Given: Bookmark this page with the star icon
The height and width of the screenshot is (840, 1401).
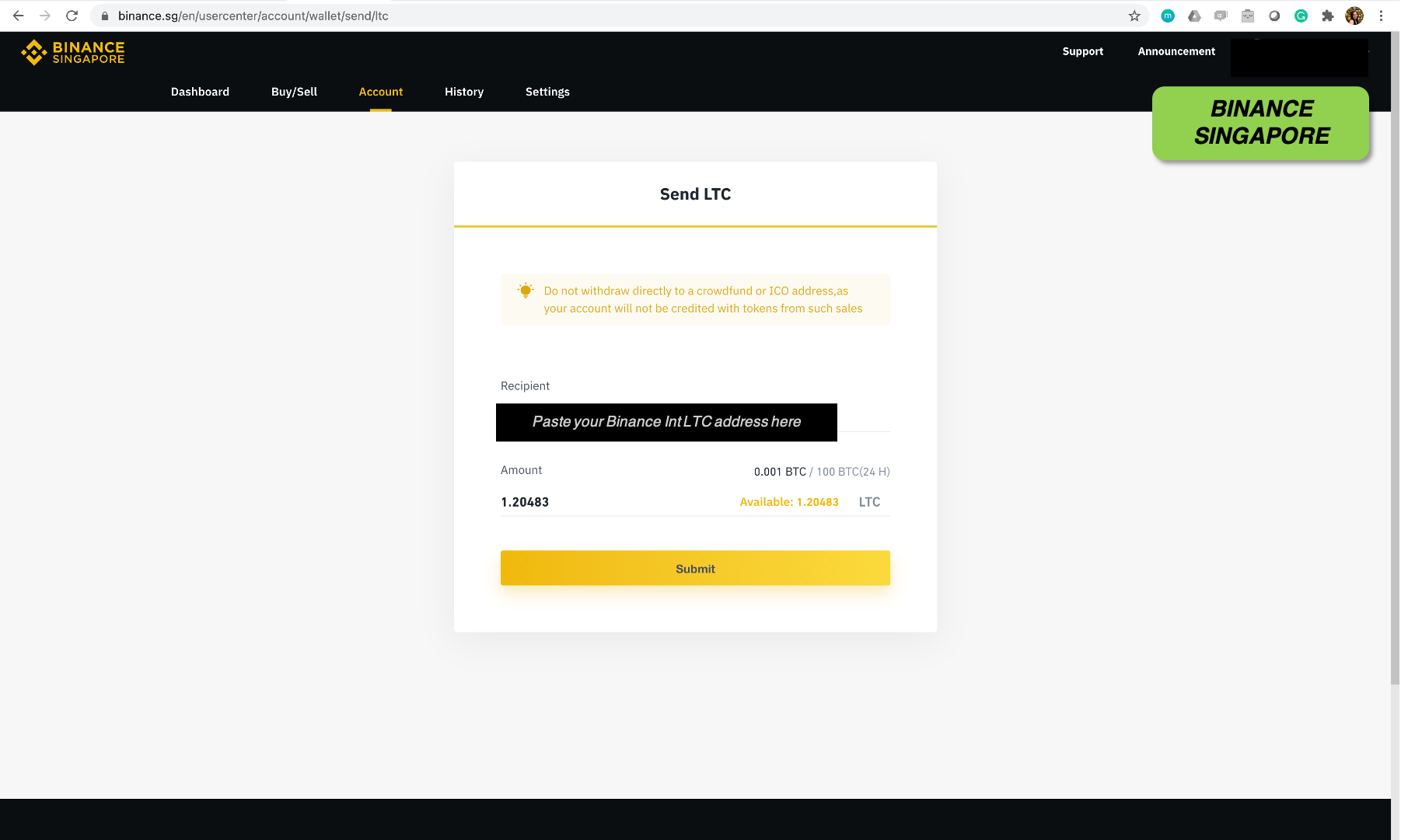Looking at the screenshot, I should (1134, 16).
